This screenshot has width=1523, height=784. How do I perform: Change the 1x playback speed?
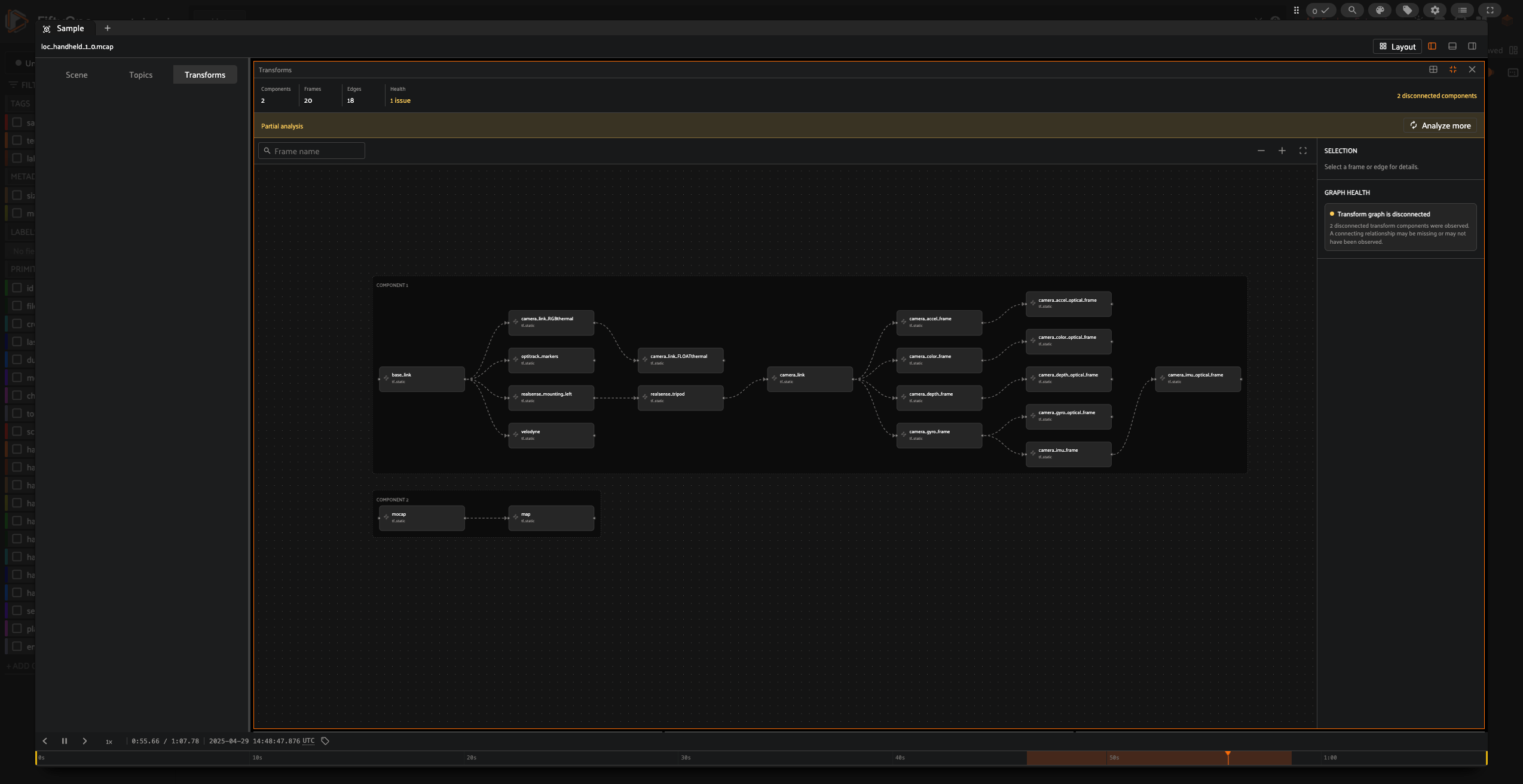[x=109, y=742]
